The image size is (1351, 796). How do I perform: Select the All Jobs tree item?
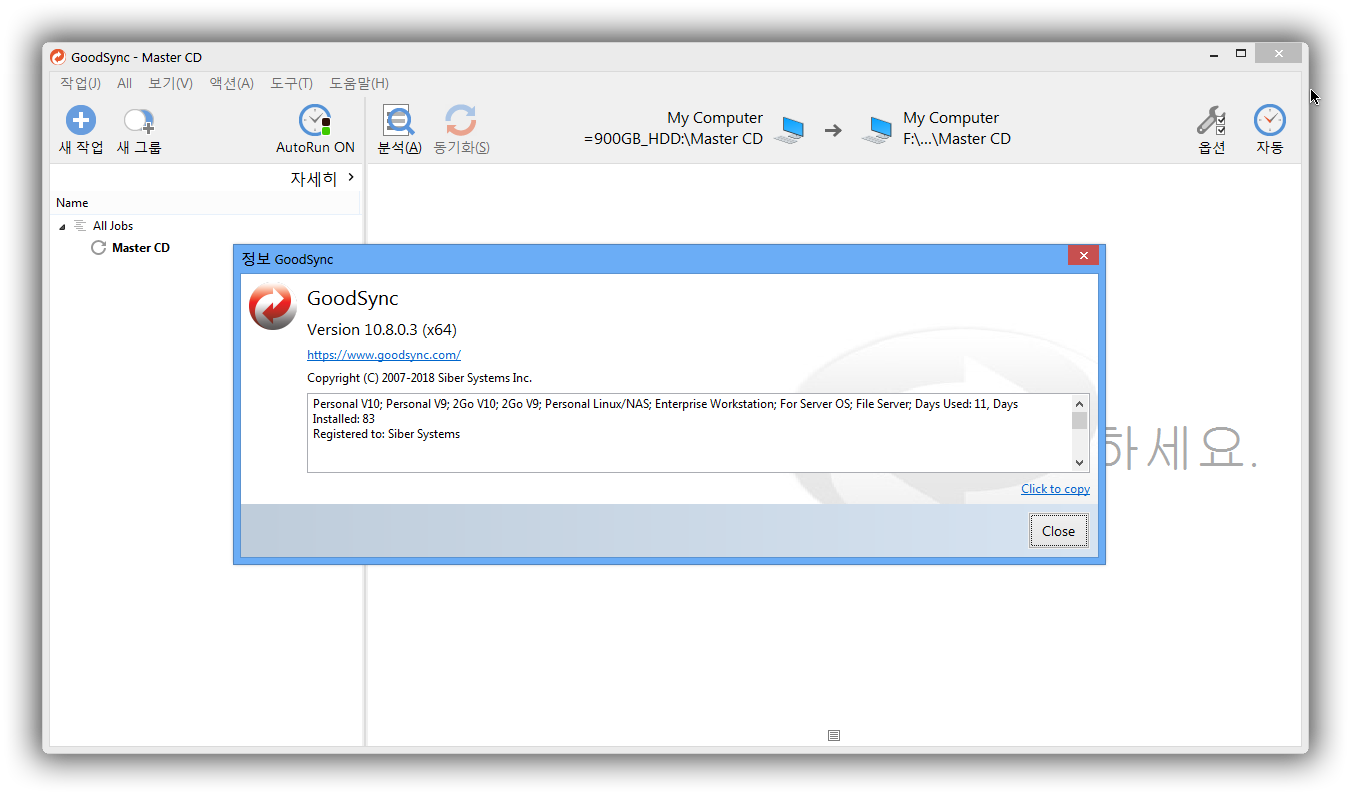[113, 226]
